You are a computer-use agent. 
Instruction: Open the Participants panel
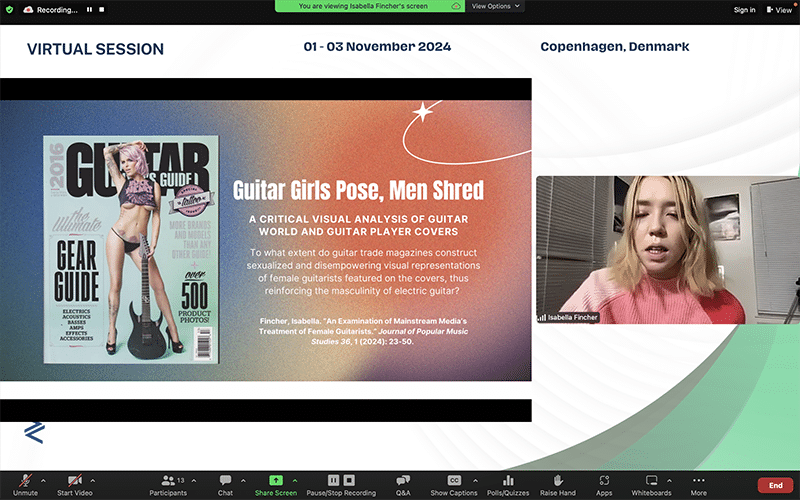[168, 485]
